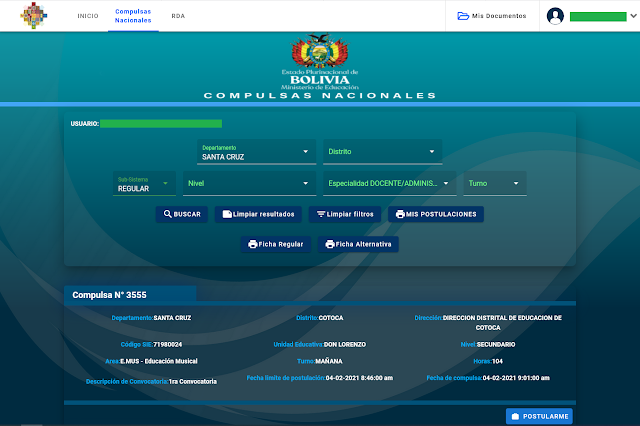Click printer icon on Ficha Alternativa
Screen dimensions: 640x426
[x=330, y=244]
